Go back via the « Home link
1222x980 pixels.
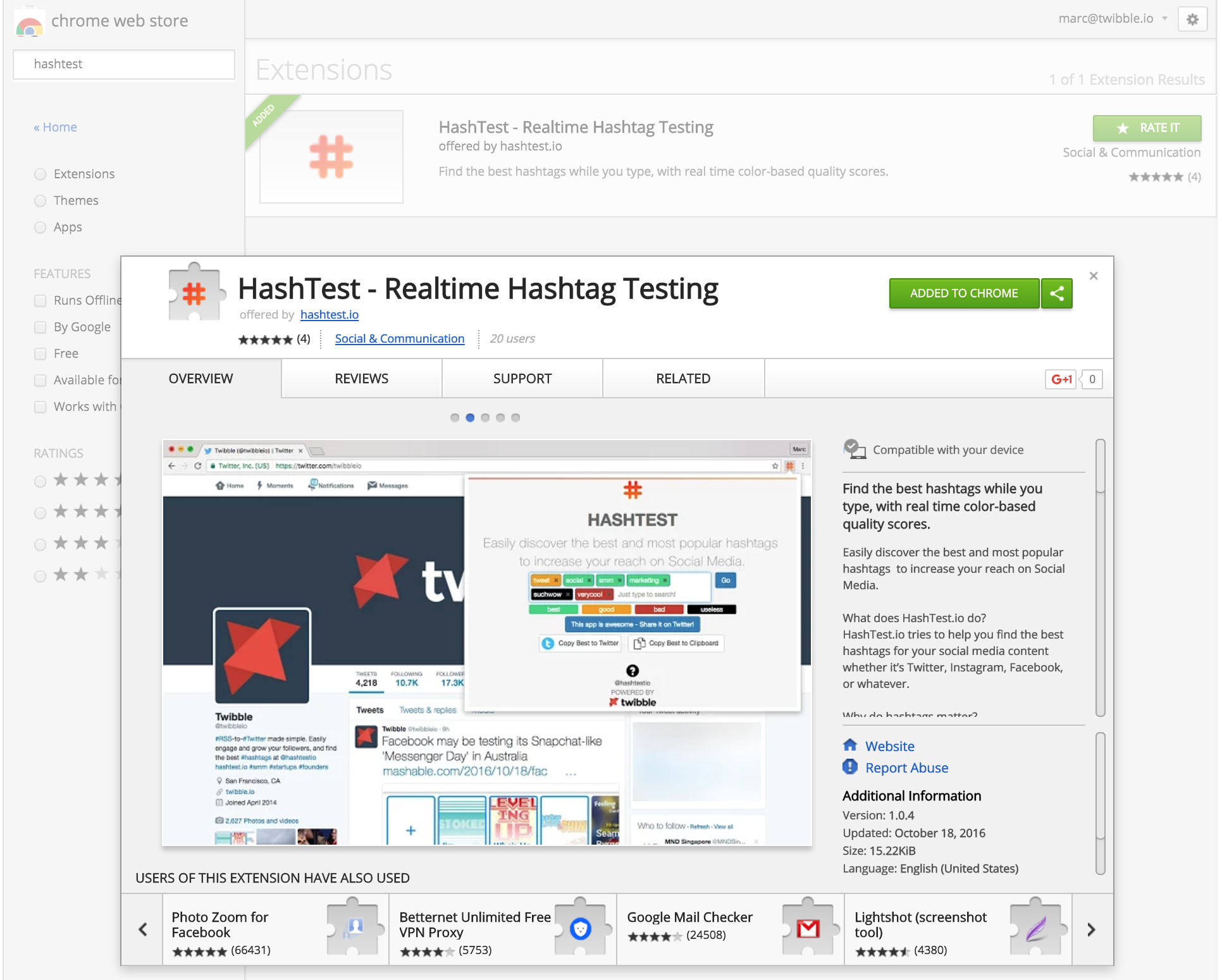[56, 126]
